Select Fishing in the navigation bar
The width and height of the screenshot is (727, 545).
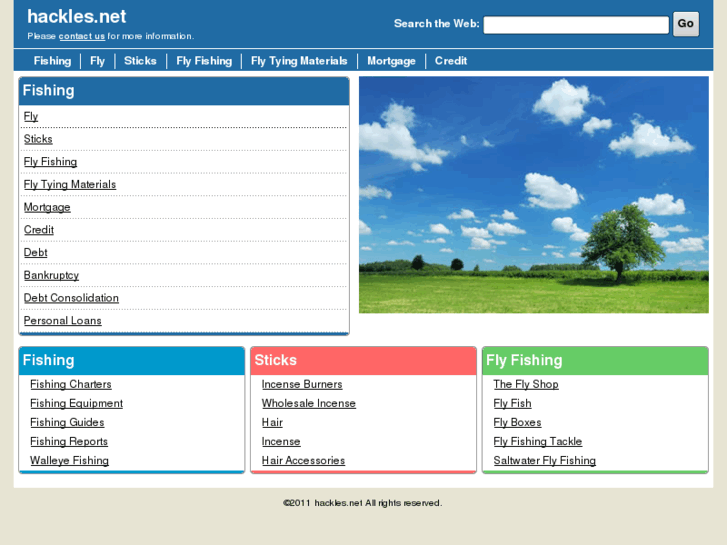[x=52, y=61]
